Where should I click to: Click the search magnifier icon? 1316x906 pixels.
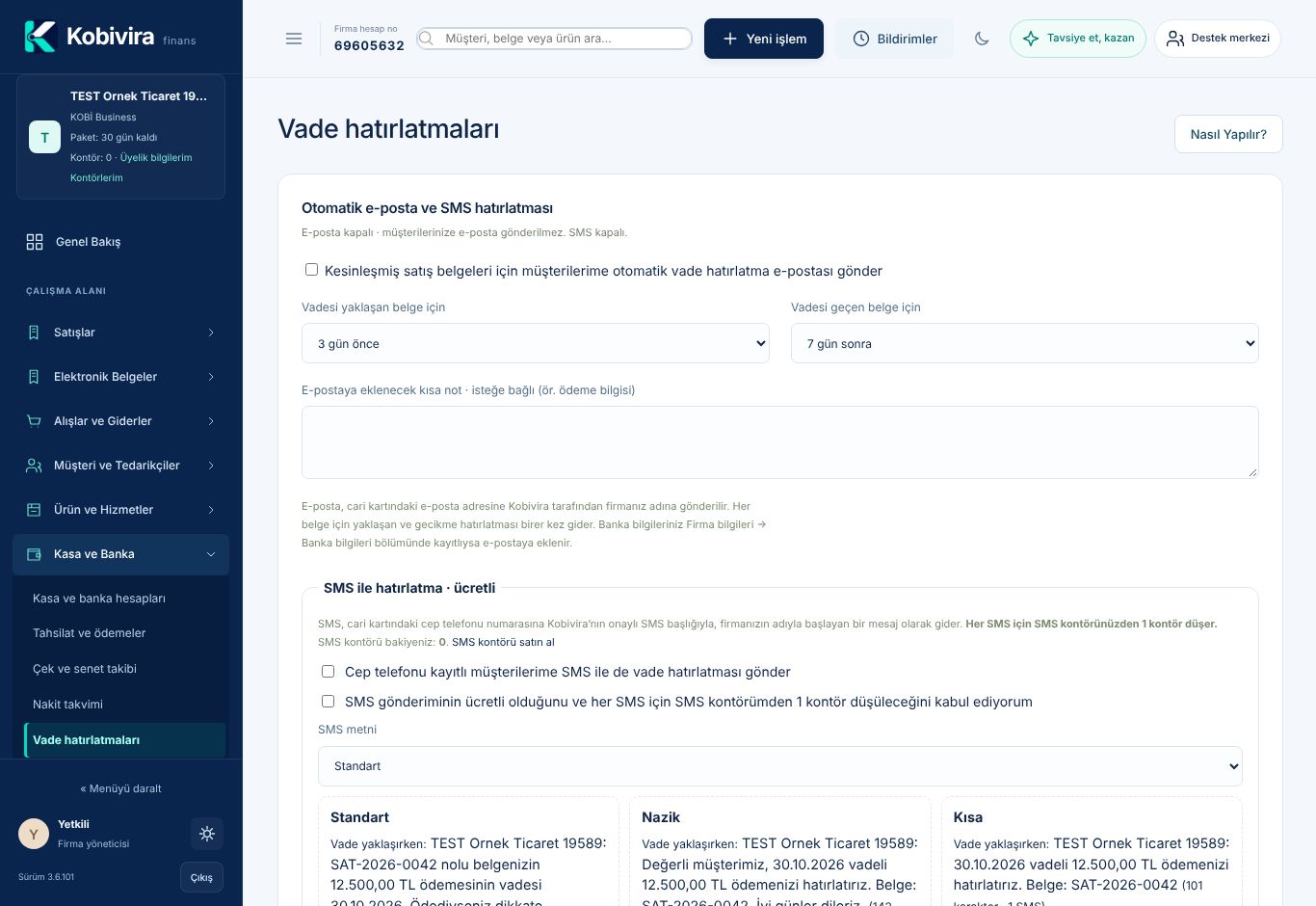click(426, 39)
